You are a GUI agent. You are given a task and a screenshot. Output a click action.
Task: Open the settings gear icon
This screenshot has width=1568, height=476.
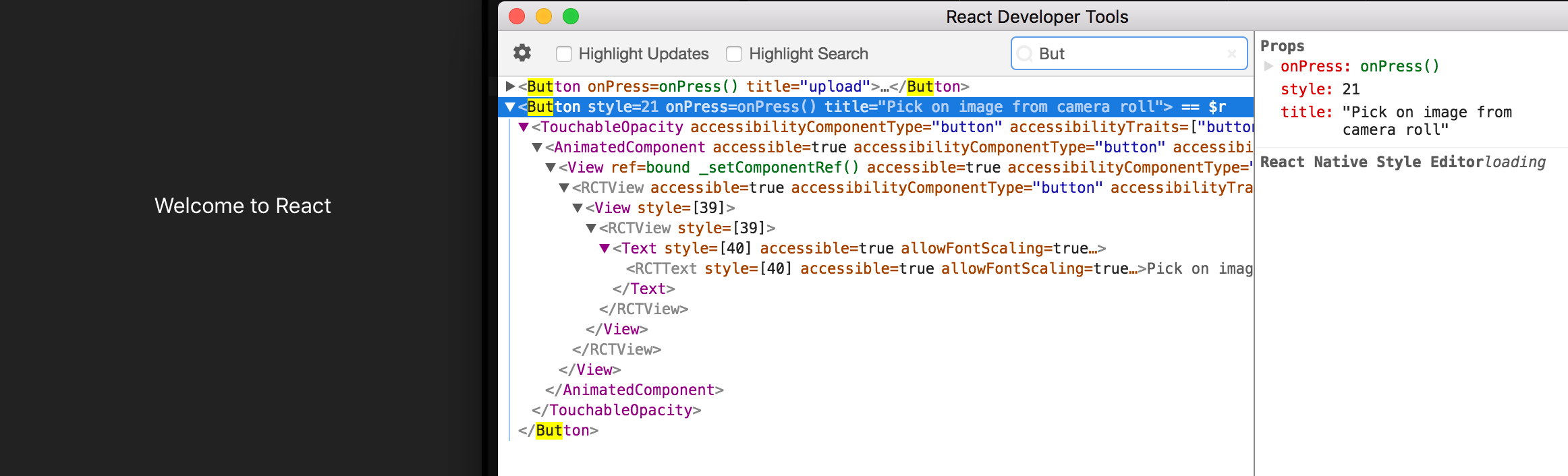pos(522,53)
